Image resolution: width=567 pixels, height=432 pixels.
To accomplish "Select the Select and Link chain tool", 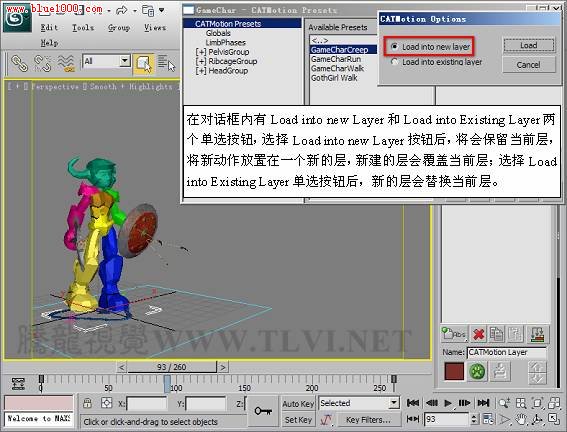I will [x=19, y=63].
